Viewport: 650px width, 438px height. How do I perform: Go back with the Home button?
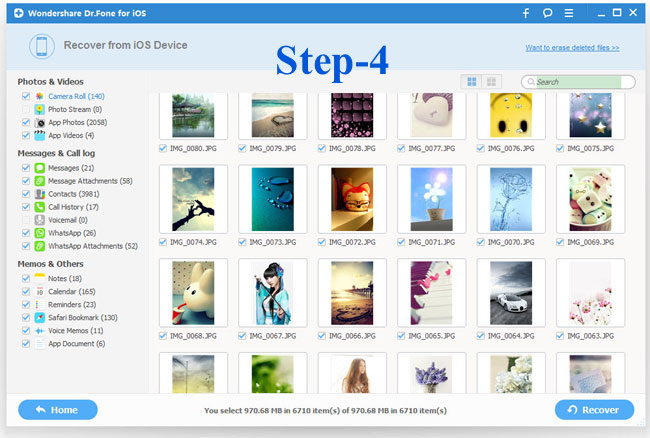tap(57, 409)
